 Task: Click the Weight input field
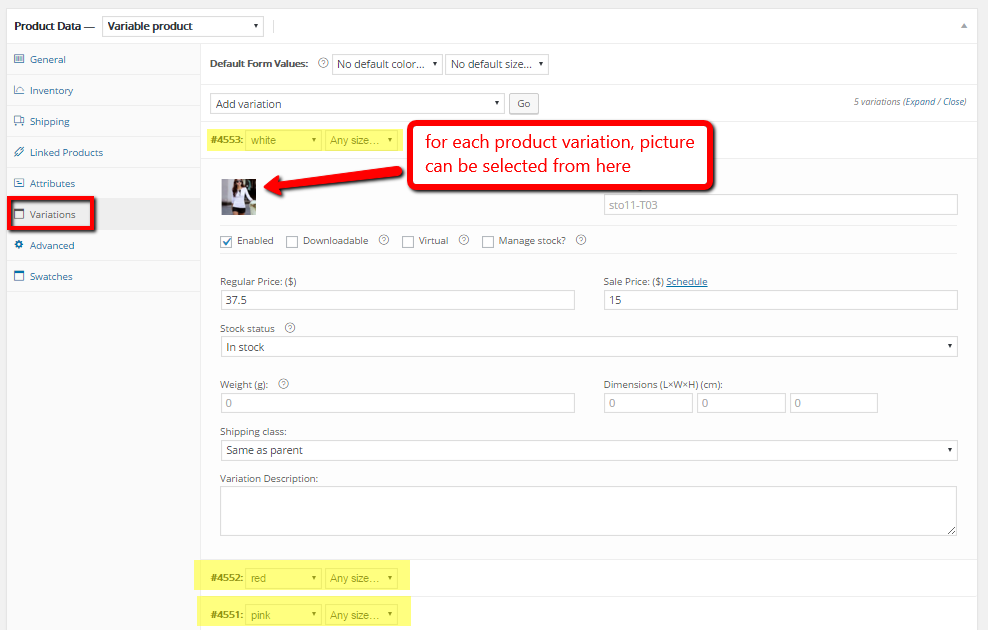(x=398, y=403)
